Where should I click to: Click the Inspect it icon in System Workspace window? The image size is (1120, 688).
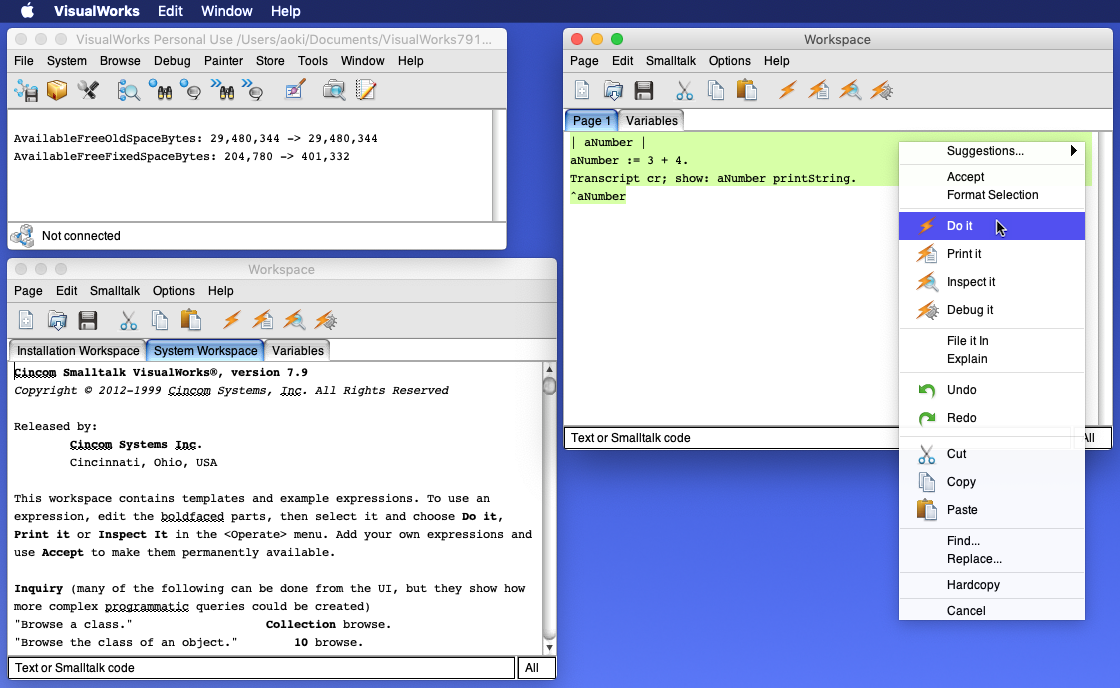(294, 321)
